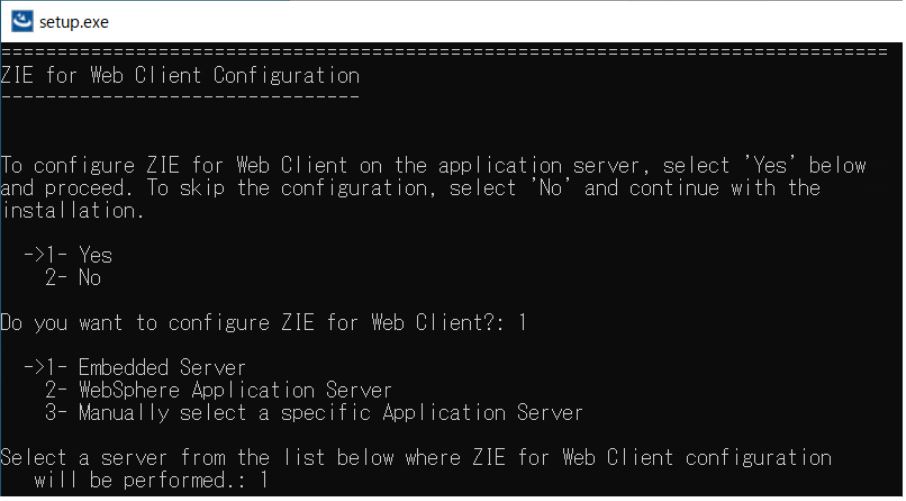Image resolution: width=906 pixels, height=501 pixels.
Task: Click the answer "1" after the configure prompt
Action: click(x=520, y=323)
